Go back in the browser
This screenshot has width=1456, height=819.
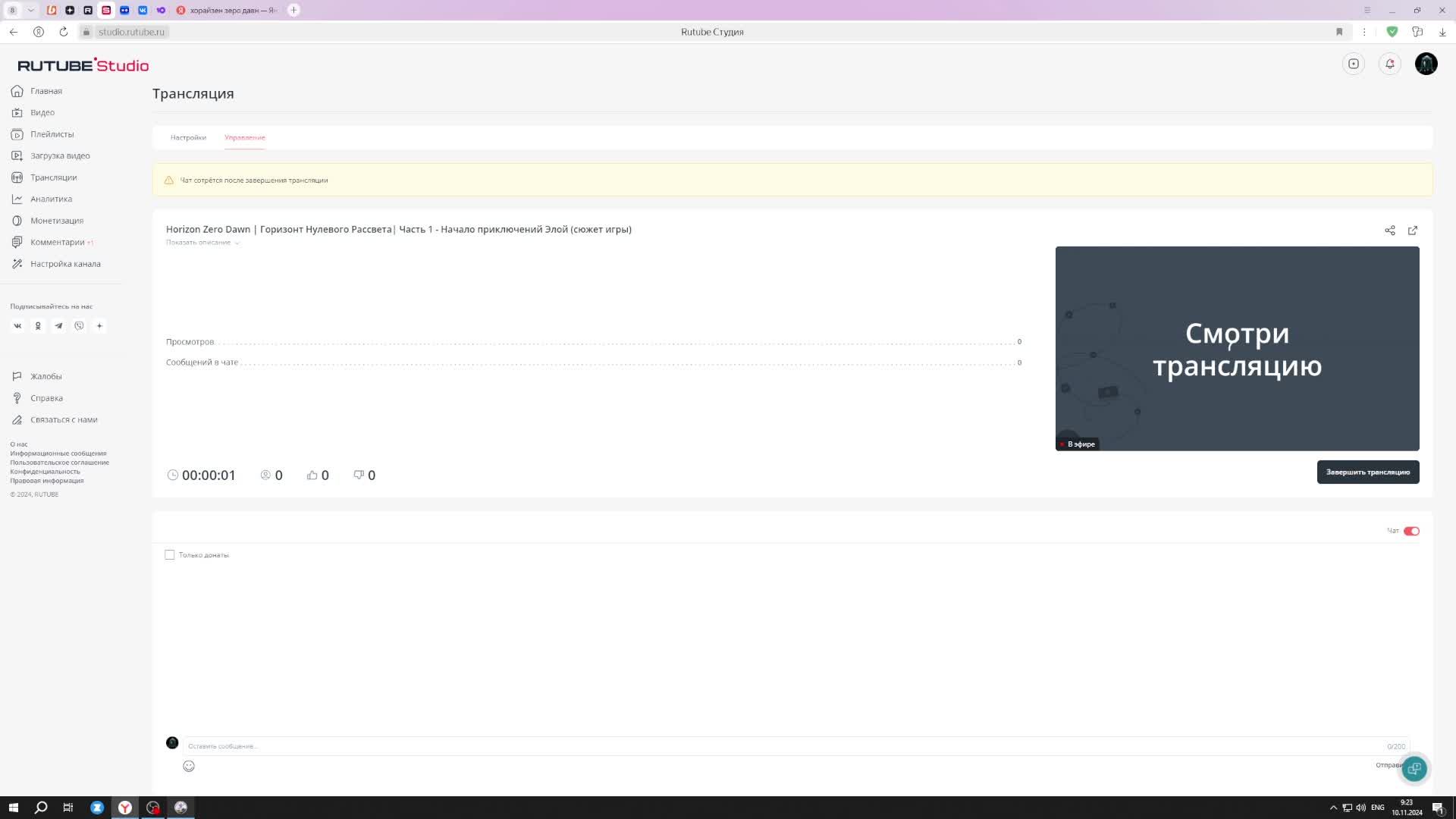click(14, 32)
